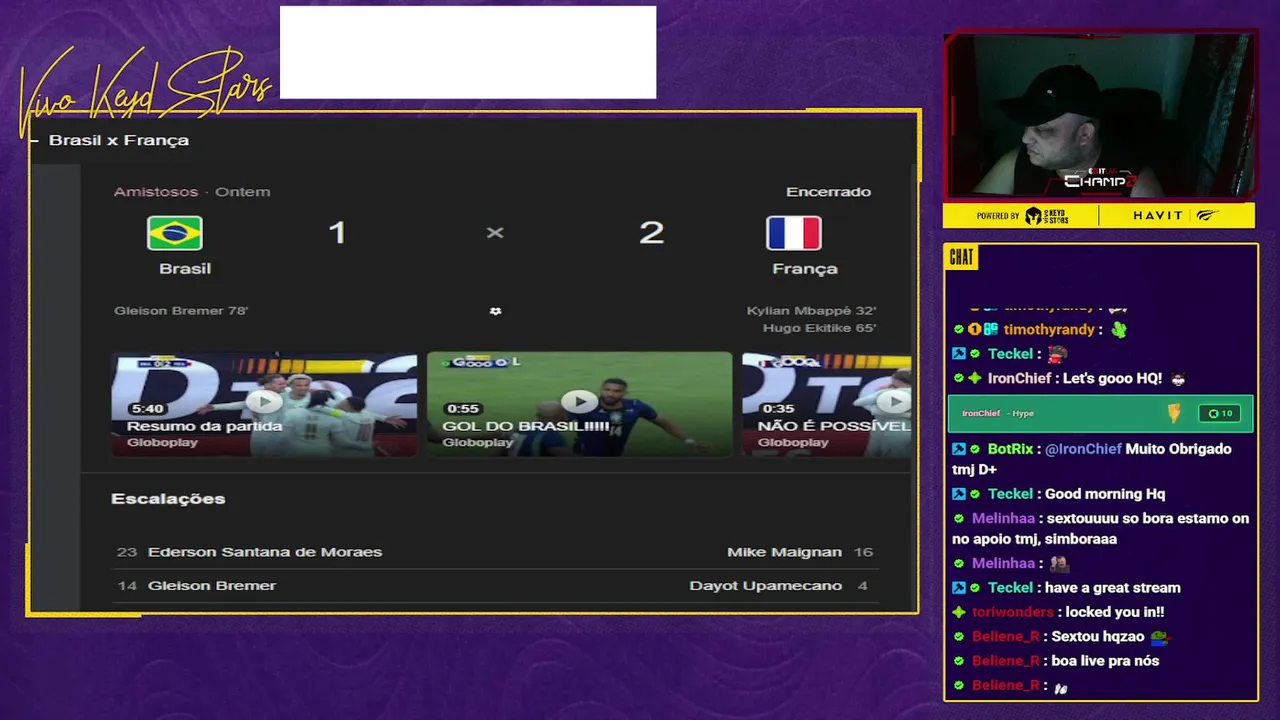
Task: Click the lightning bolt Hype icon
Action: (x=1174, y=413)
